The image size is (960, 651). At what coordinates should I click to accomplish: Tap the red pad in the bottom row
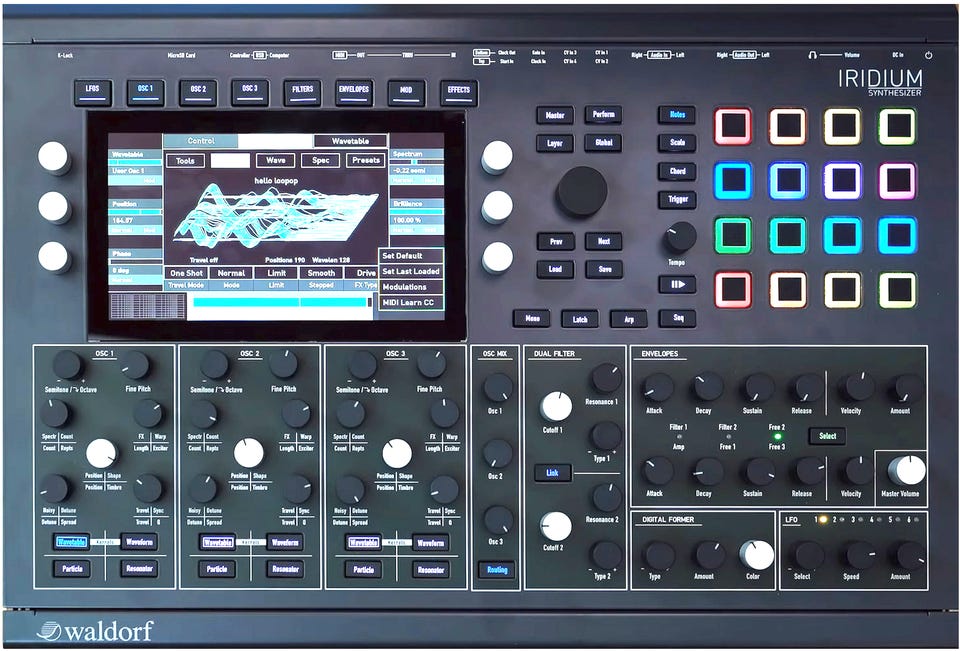tap(733, 289)
